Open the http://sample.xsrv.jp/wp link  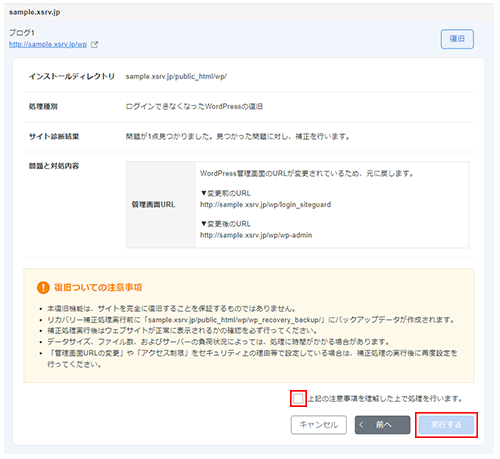point(48,44)
